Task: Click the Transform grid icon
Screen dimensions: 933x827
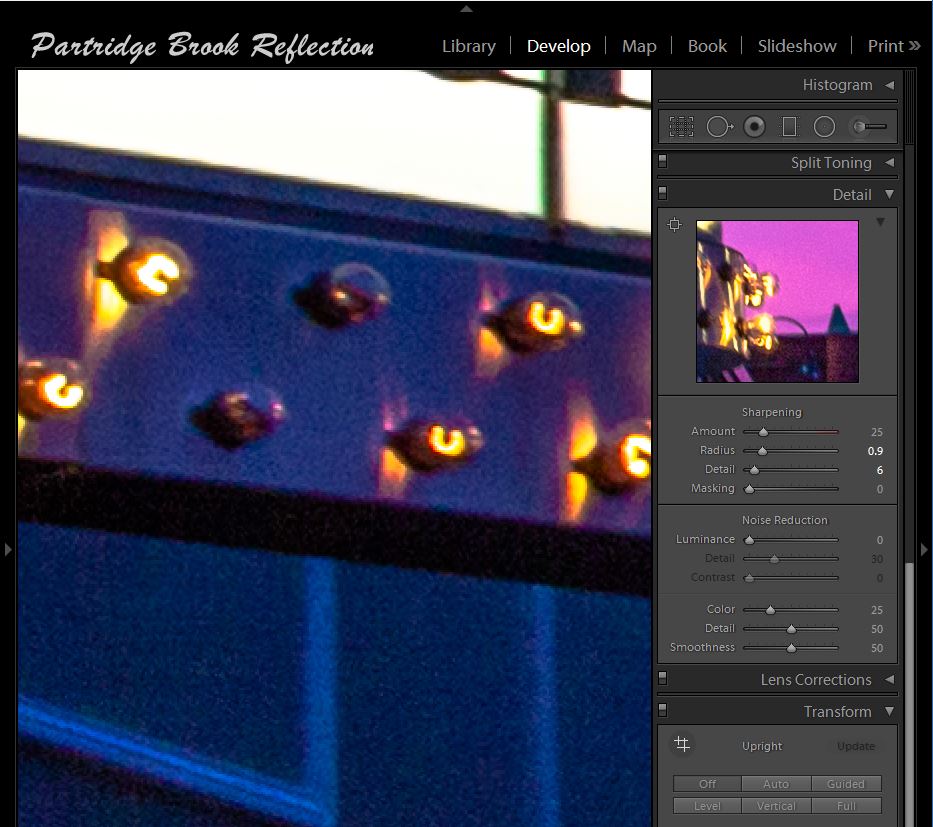Action: (x=682, y=744)
